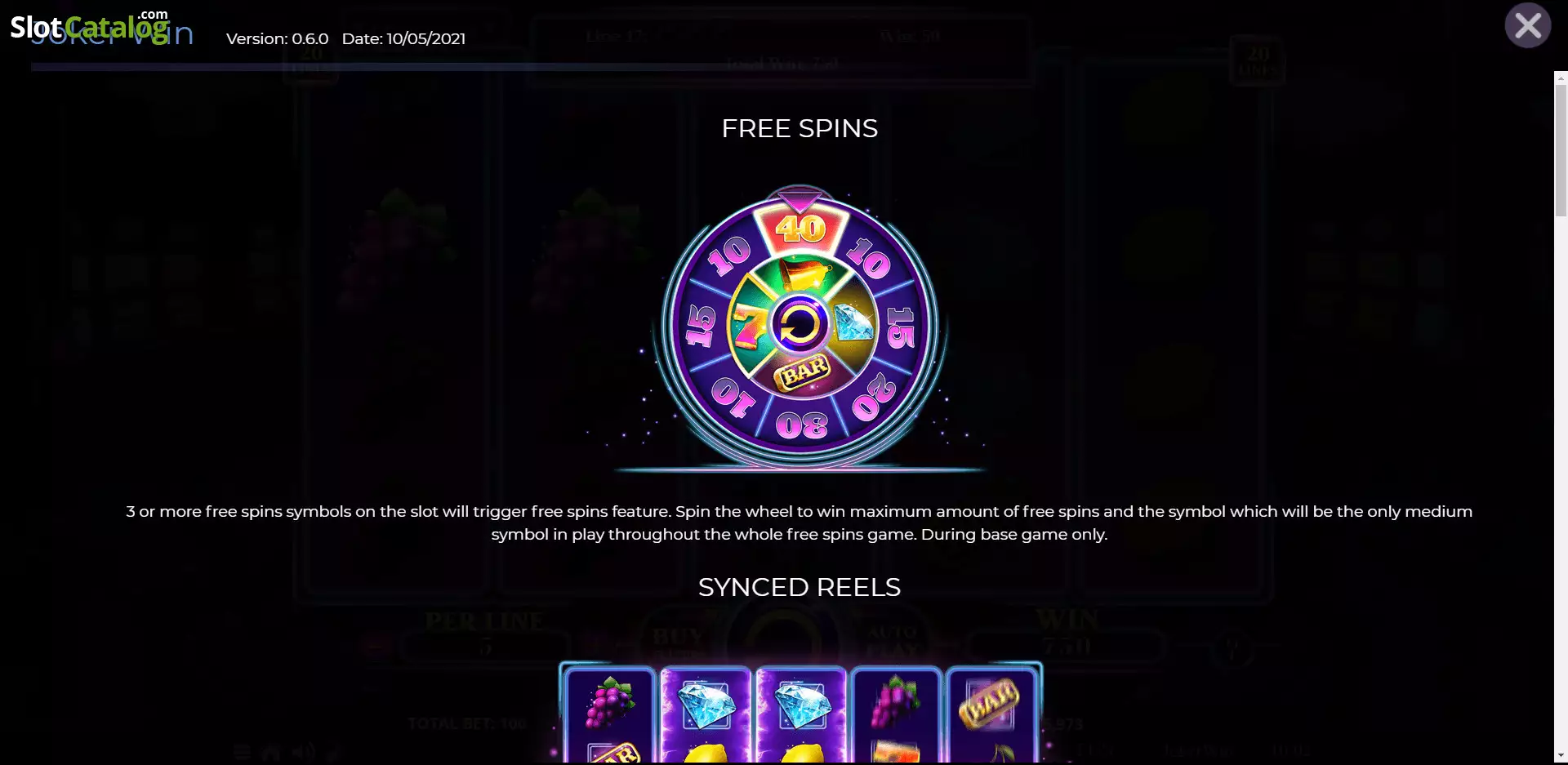Select the red 7 symbol on the wheel

(750, 326)
